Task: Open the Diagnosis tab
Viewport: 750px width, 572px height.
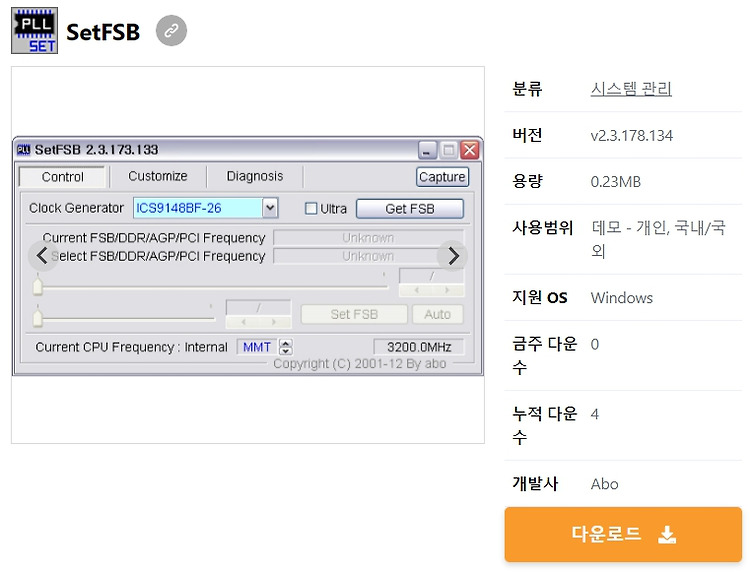Action: click(255, 176)
